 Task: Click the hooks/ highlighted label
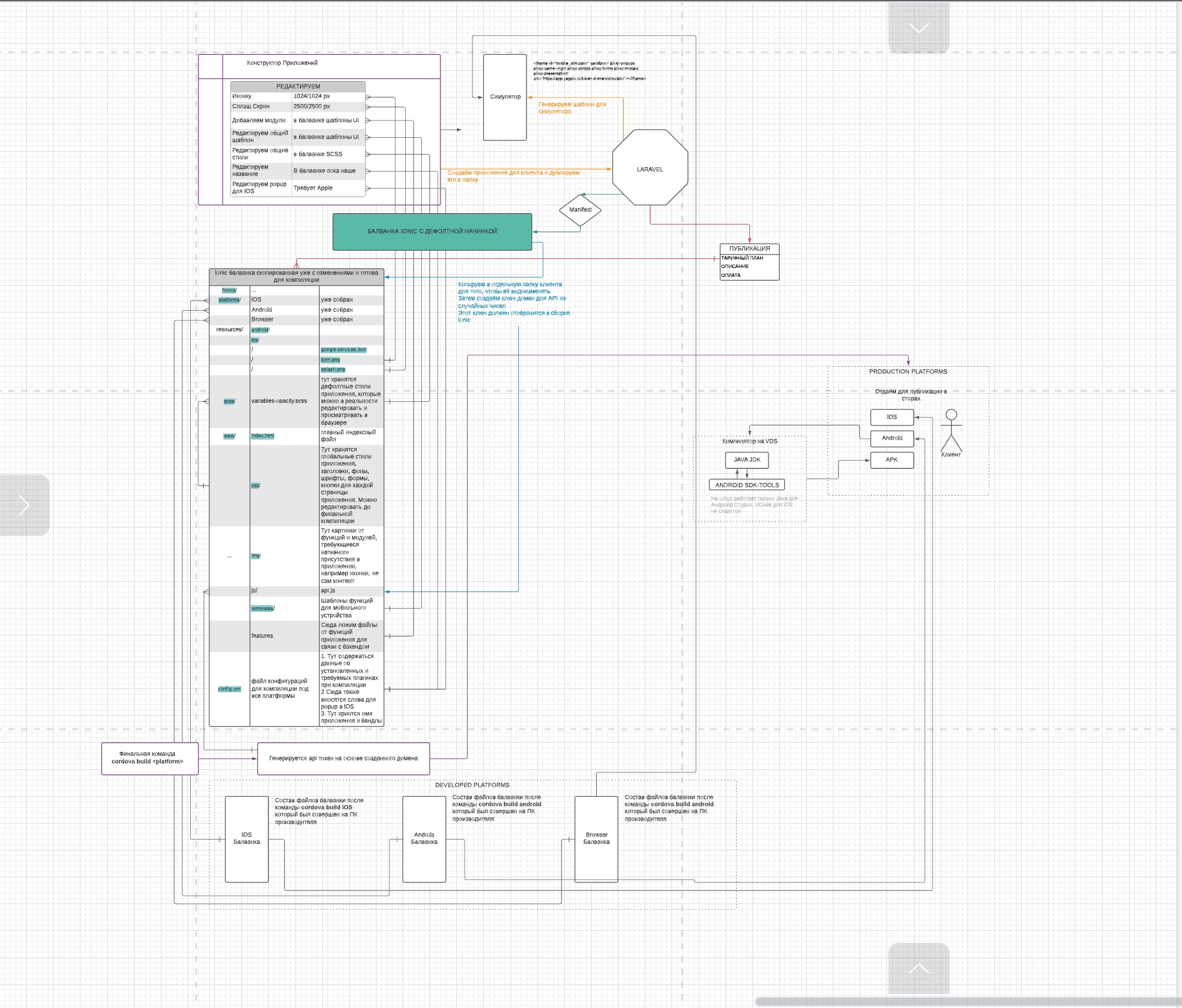tap(229, 290)
